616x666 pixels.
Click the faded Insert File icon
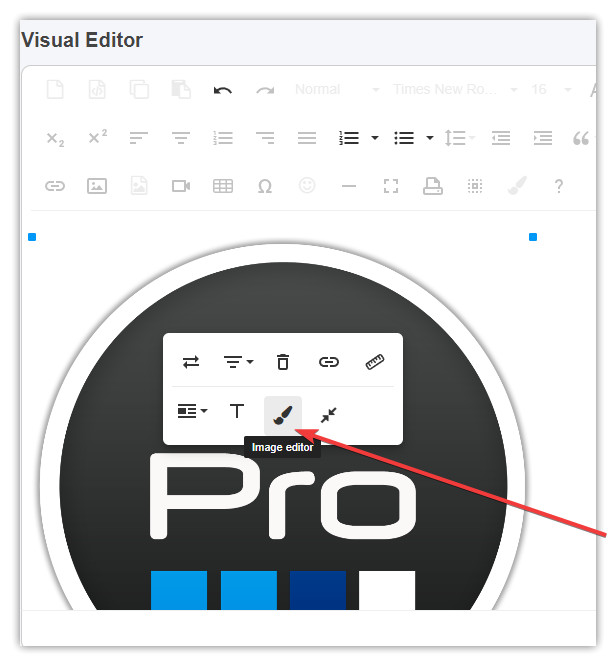pos(139,186)
